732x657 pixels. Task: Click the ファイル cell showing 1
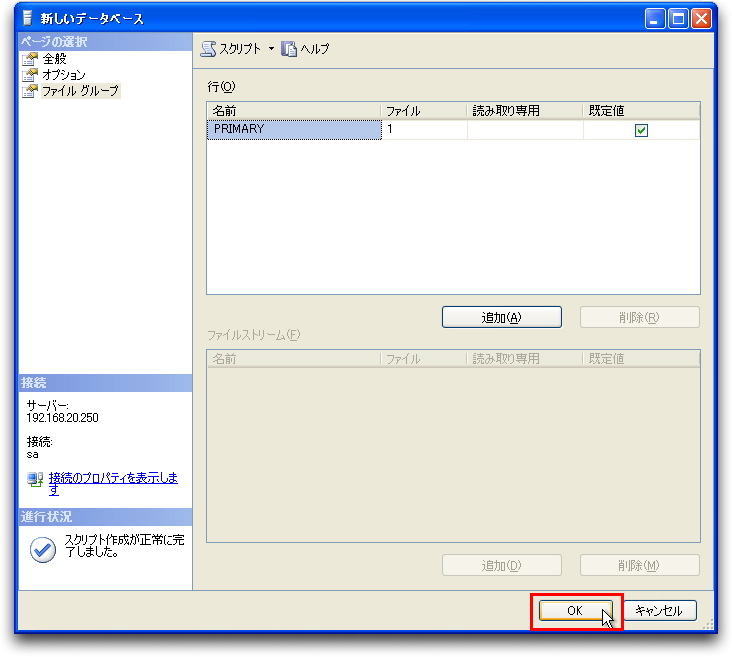click(x=424, y=130)
